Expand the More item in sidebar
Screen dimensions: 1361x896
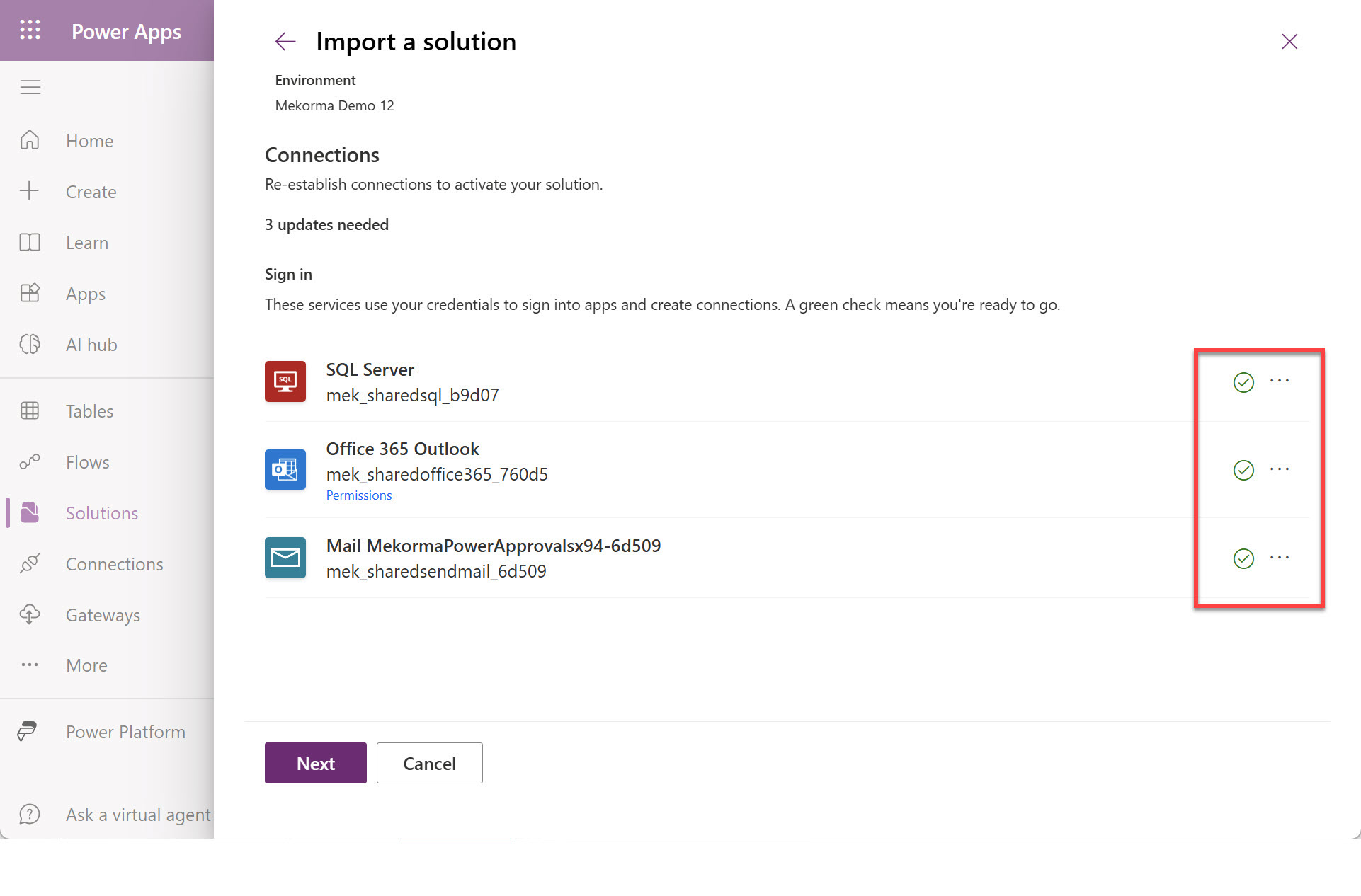tap(86, 665)
